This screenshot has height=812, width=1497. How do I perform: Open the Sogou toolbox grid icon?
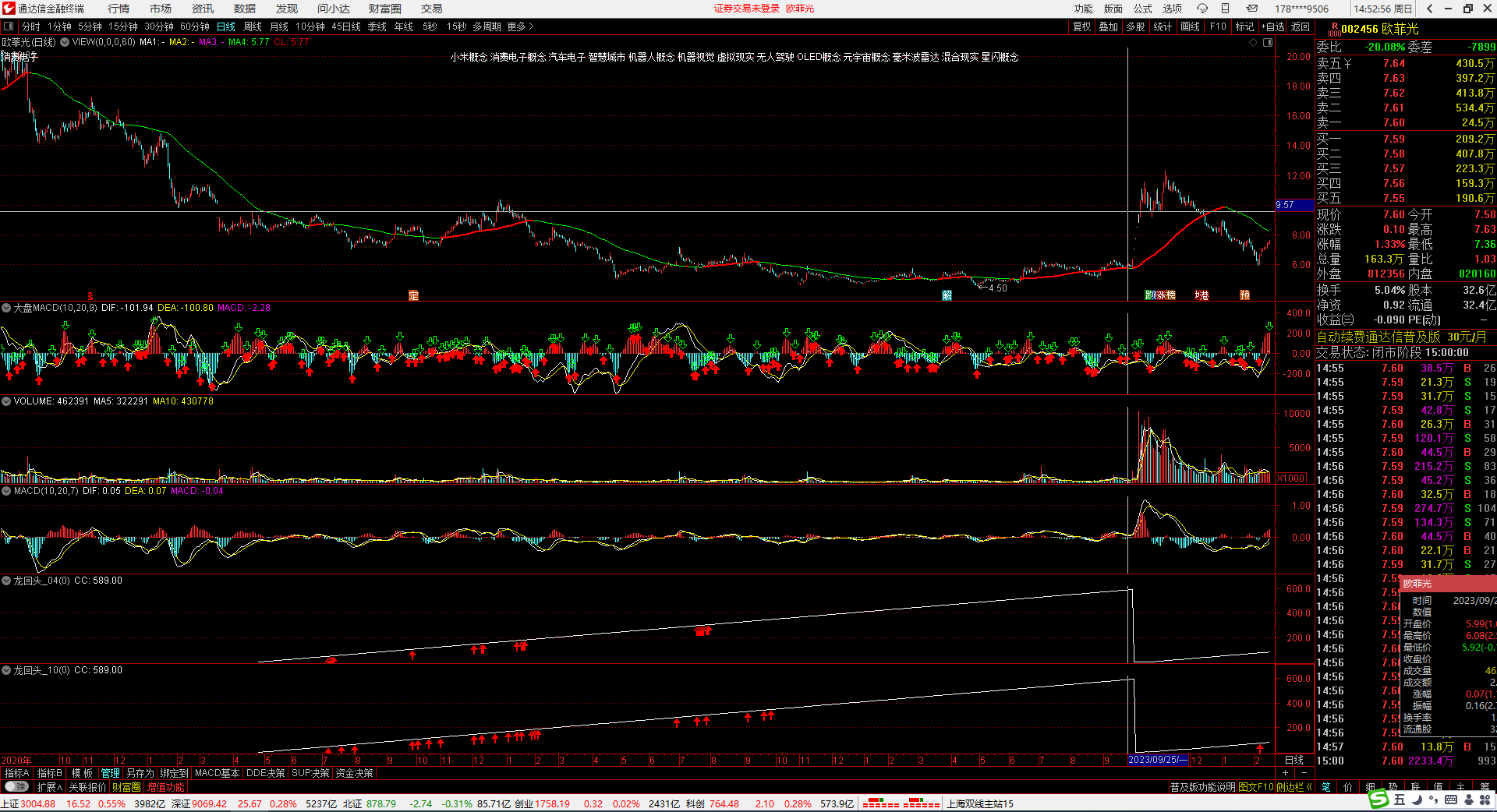coord(1485,800)
